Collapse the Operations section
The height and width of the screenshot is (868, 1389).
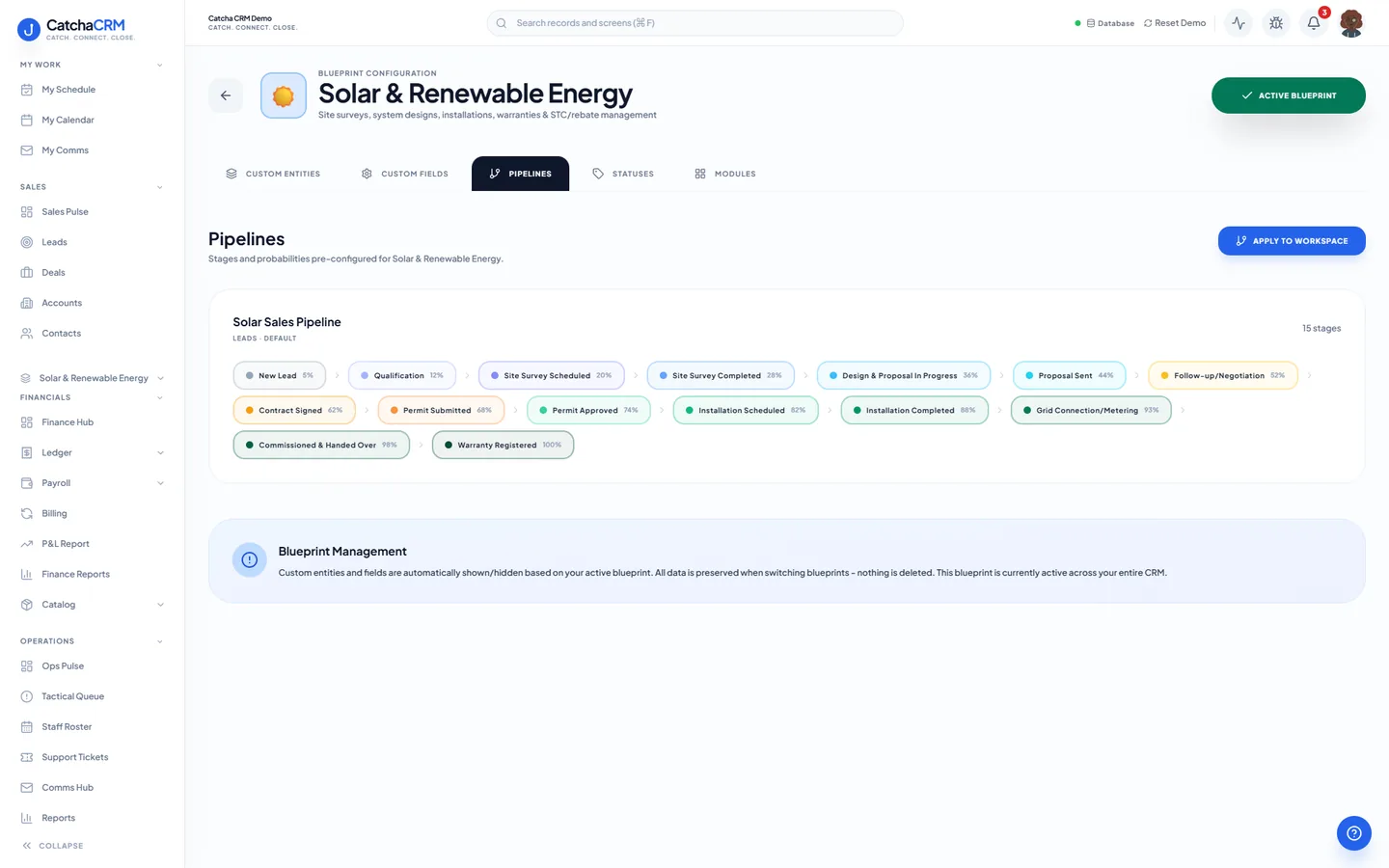160,641
